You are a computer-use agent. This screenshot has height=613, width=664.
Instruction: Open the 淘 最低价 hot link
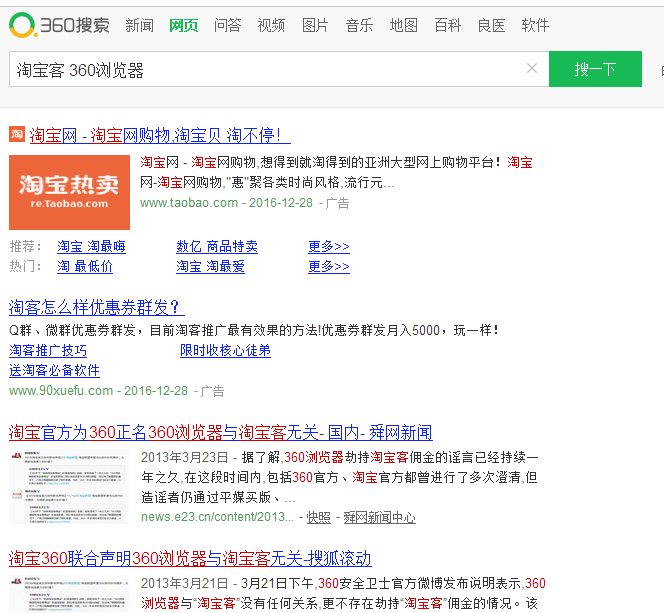85,266
